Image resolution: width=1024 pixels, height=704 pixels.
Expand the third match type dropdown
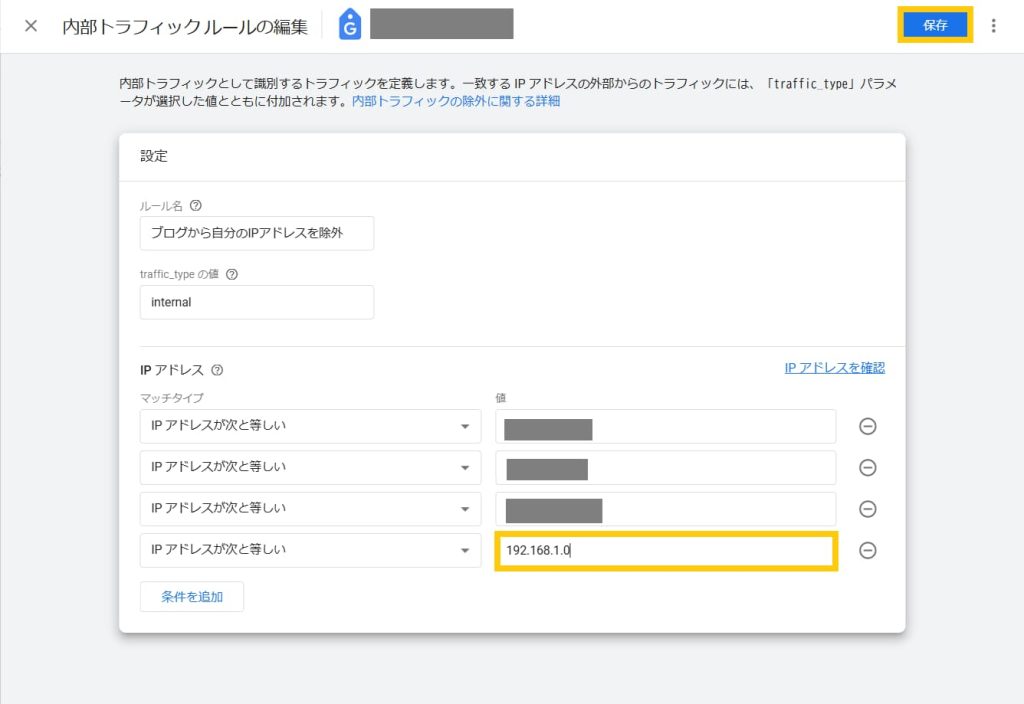[310, 509]
